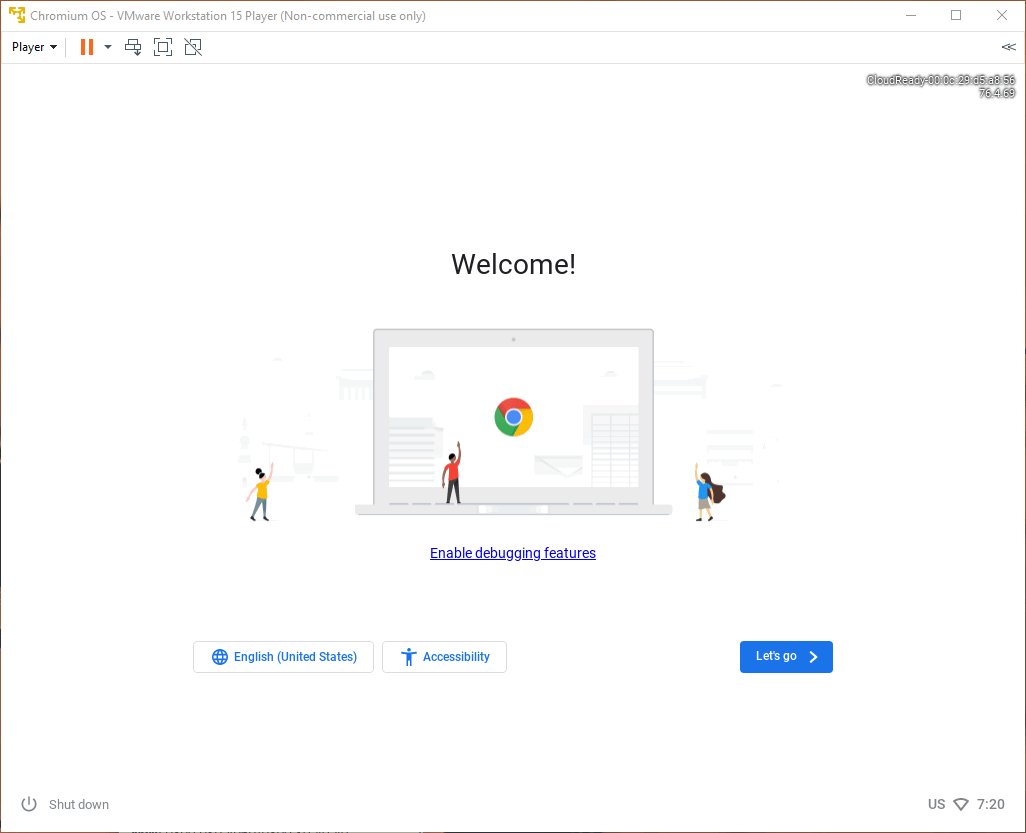The height and width of the screenshot is (833, 1026).
Task: Pause the virtual machine
Action: tap(86, 47)
